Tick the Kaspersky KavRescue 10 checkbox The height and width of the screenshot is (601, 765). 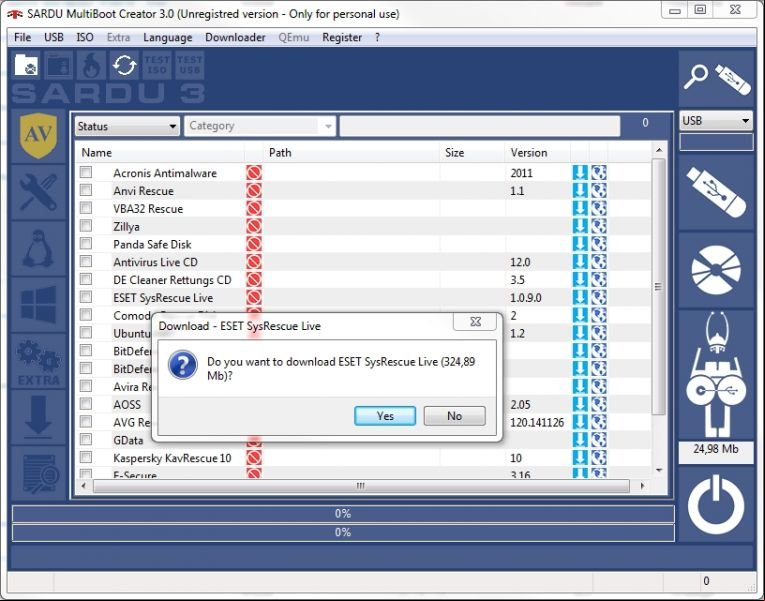pos(86,457)
